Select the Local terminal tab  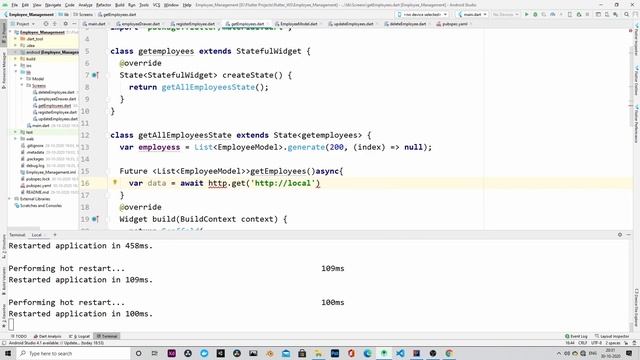(x=37, y=235)
